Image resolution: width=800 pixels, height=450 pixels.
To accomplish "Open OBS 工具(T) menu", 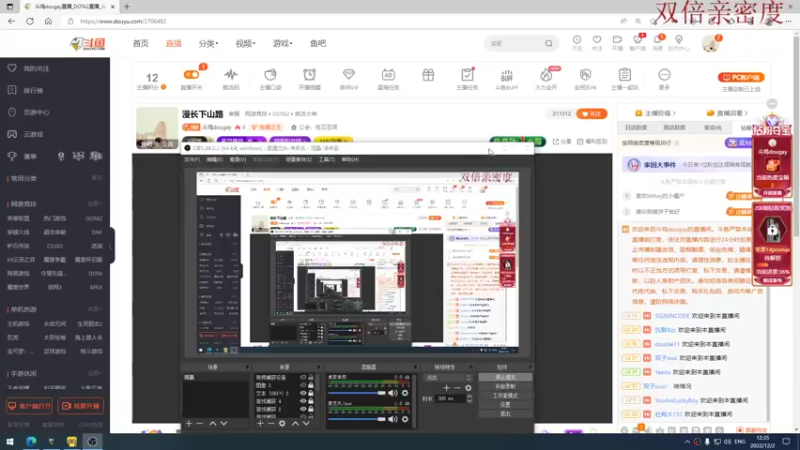I will [x=327, y=160].
